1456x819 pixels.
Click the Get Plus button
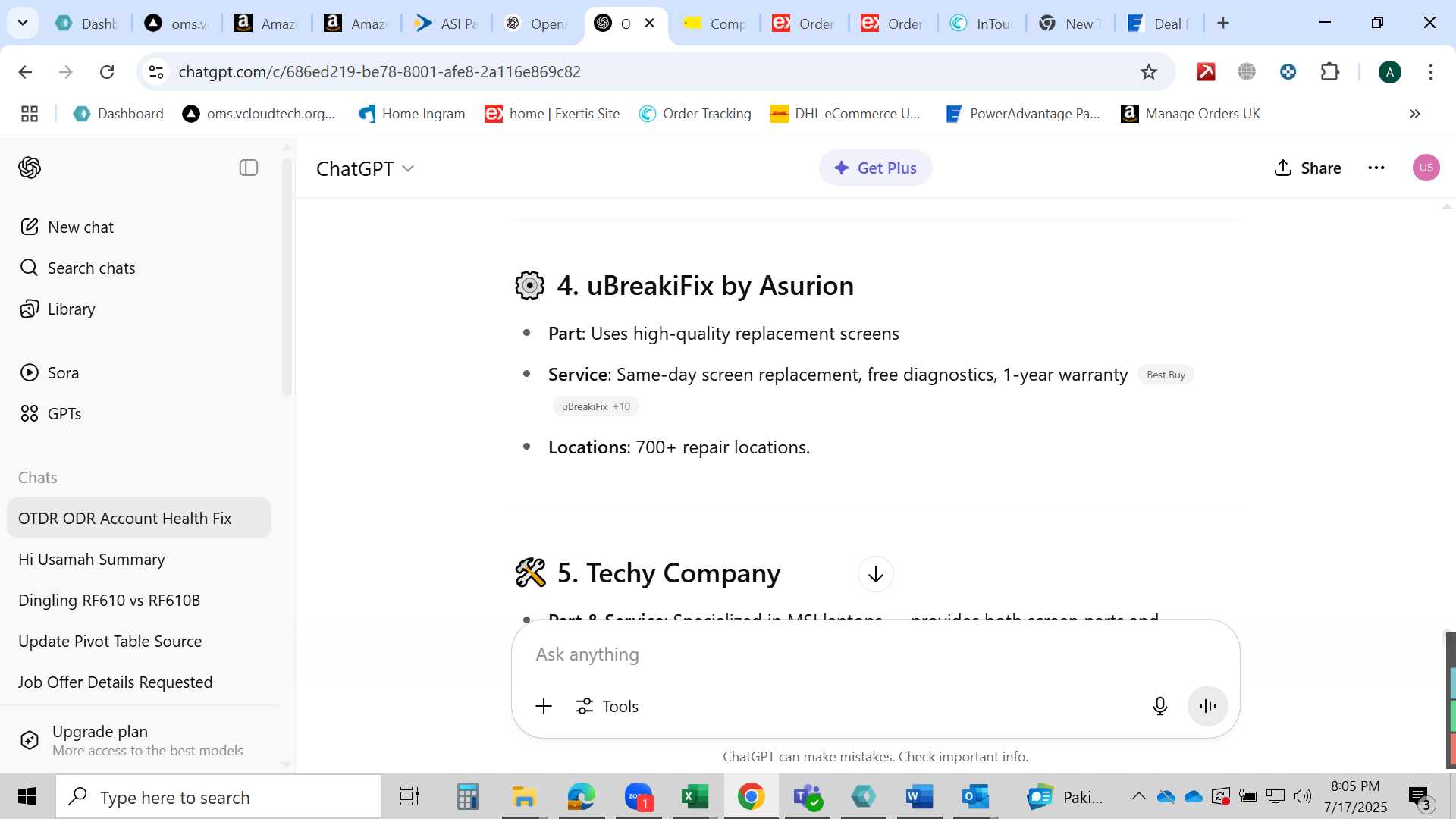875,168
